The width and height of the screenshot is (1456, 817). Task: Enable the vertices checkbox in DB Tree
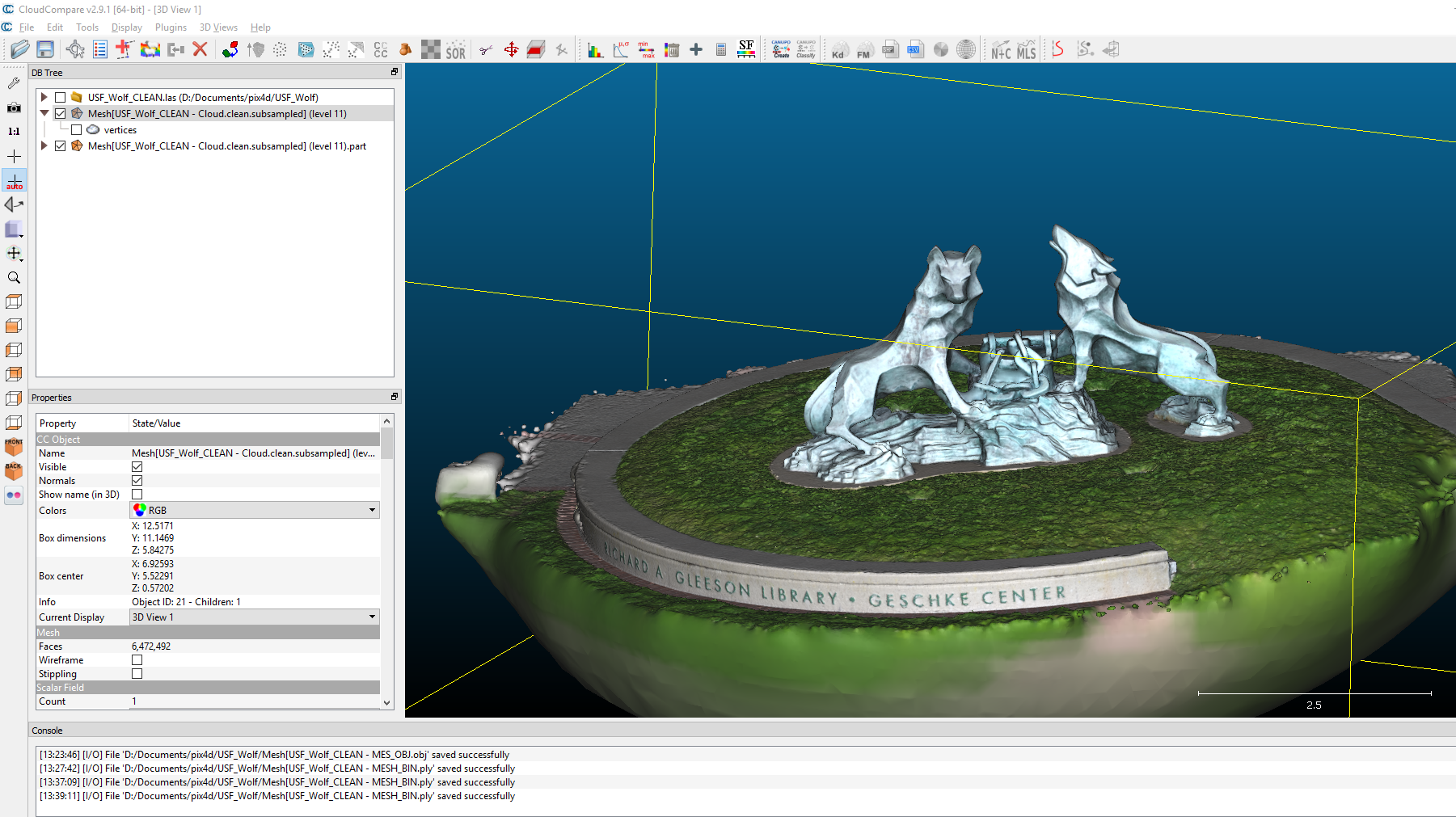point(76,129)
